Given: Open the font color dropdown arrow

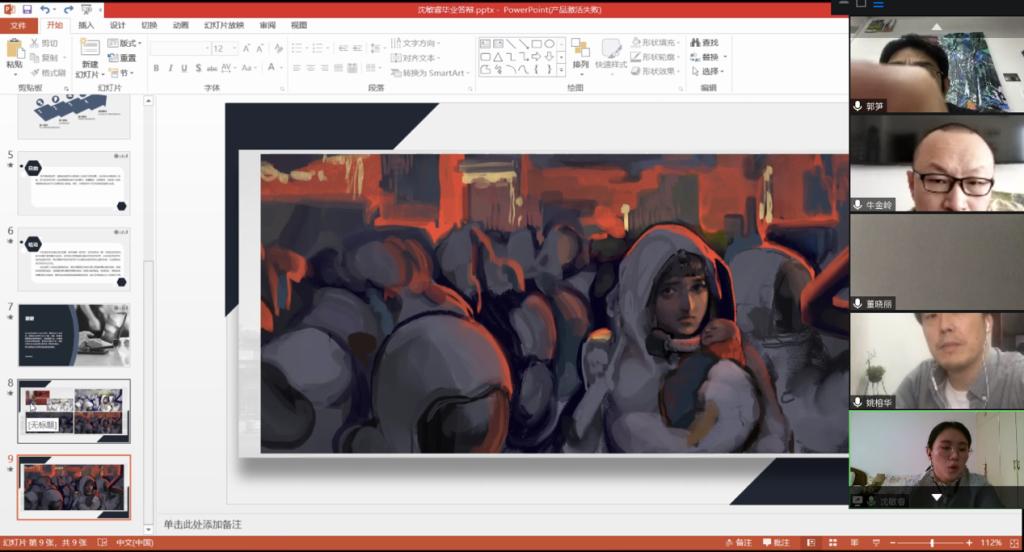Looking at the screenshot, I should [281, 68].
